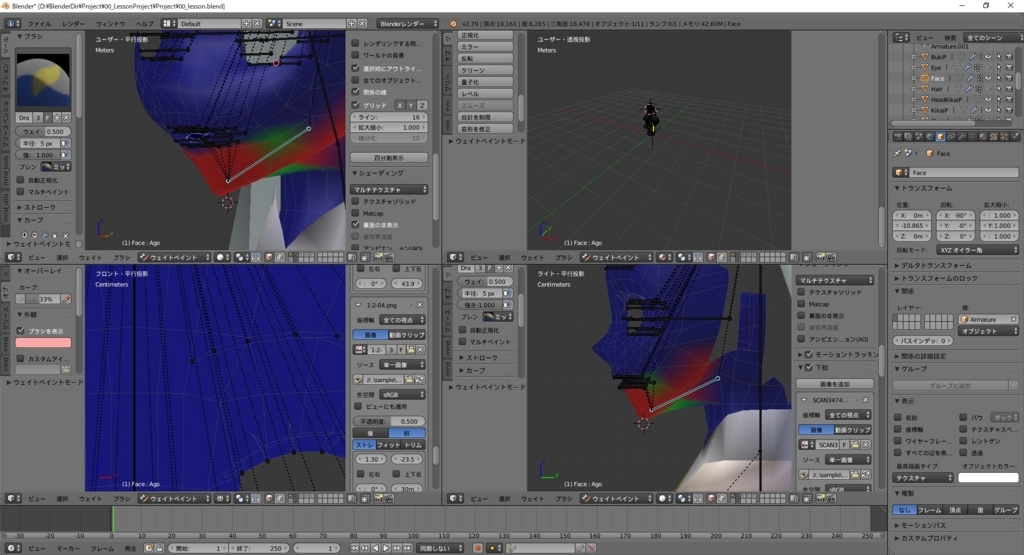Expand the ストローク panel in the brush sidebar
1024x555 pixels.
(37, 207)
